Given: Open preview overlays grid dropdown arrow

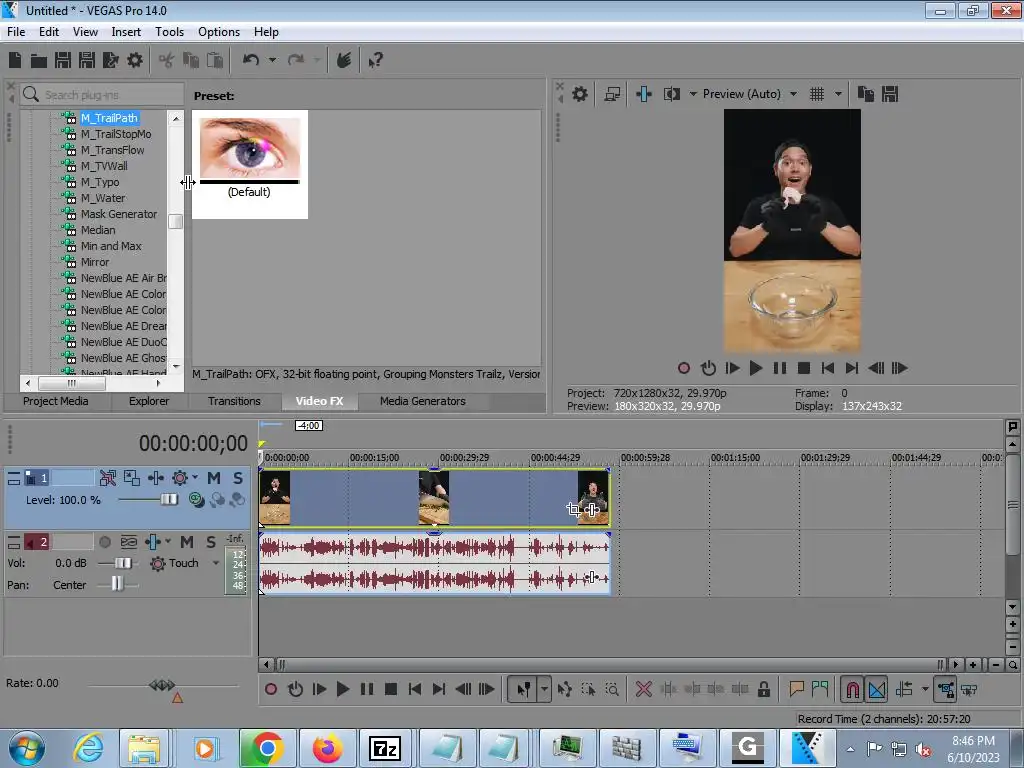Looking at the screenshot, I should point(838,94).
